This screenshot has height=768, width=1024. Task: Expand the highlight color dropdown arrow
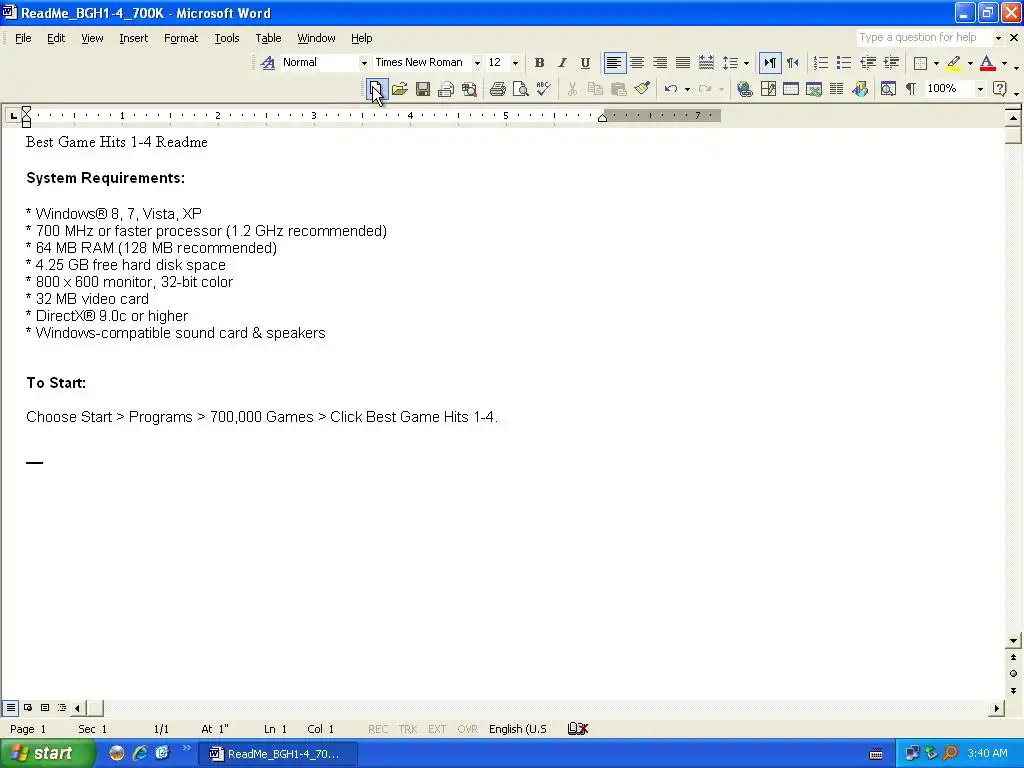tap(970, 63)
